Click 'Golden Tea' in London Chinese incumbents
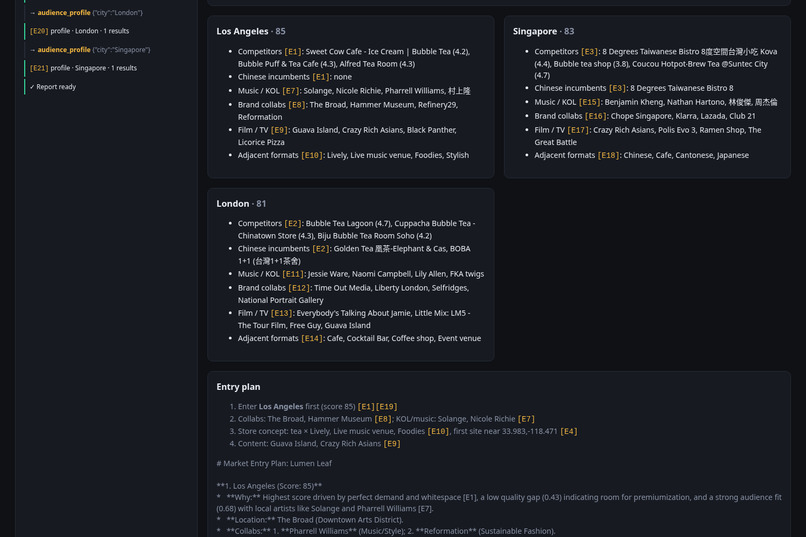 (353, 248)
